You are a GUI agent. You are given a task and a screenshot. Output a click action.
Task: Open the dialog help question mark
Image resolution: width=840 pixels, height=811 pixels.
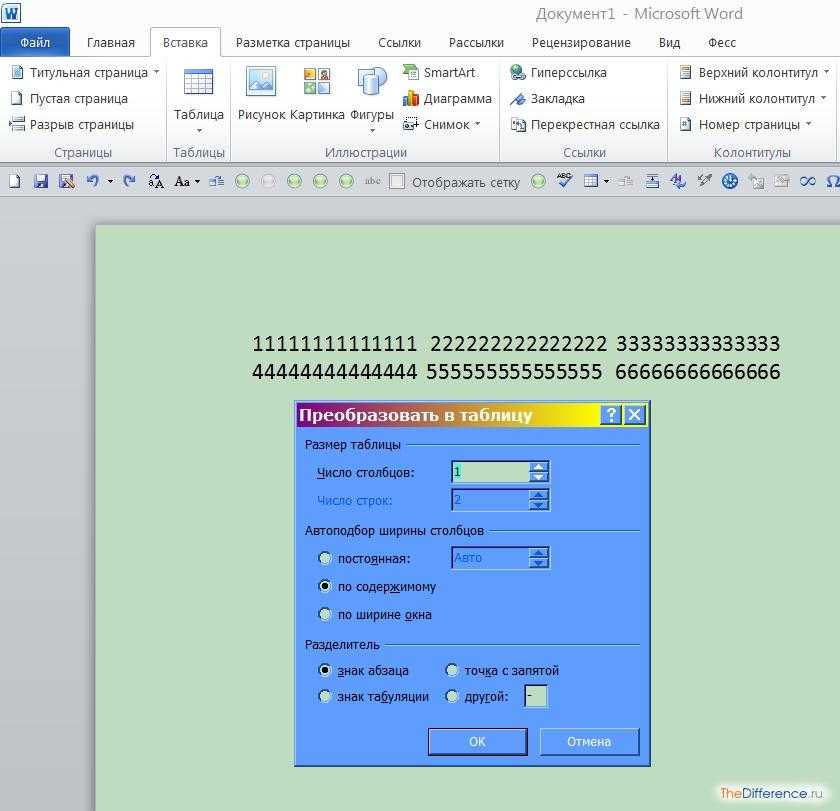coord(610,415)
